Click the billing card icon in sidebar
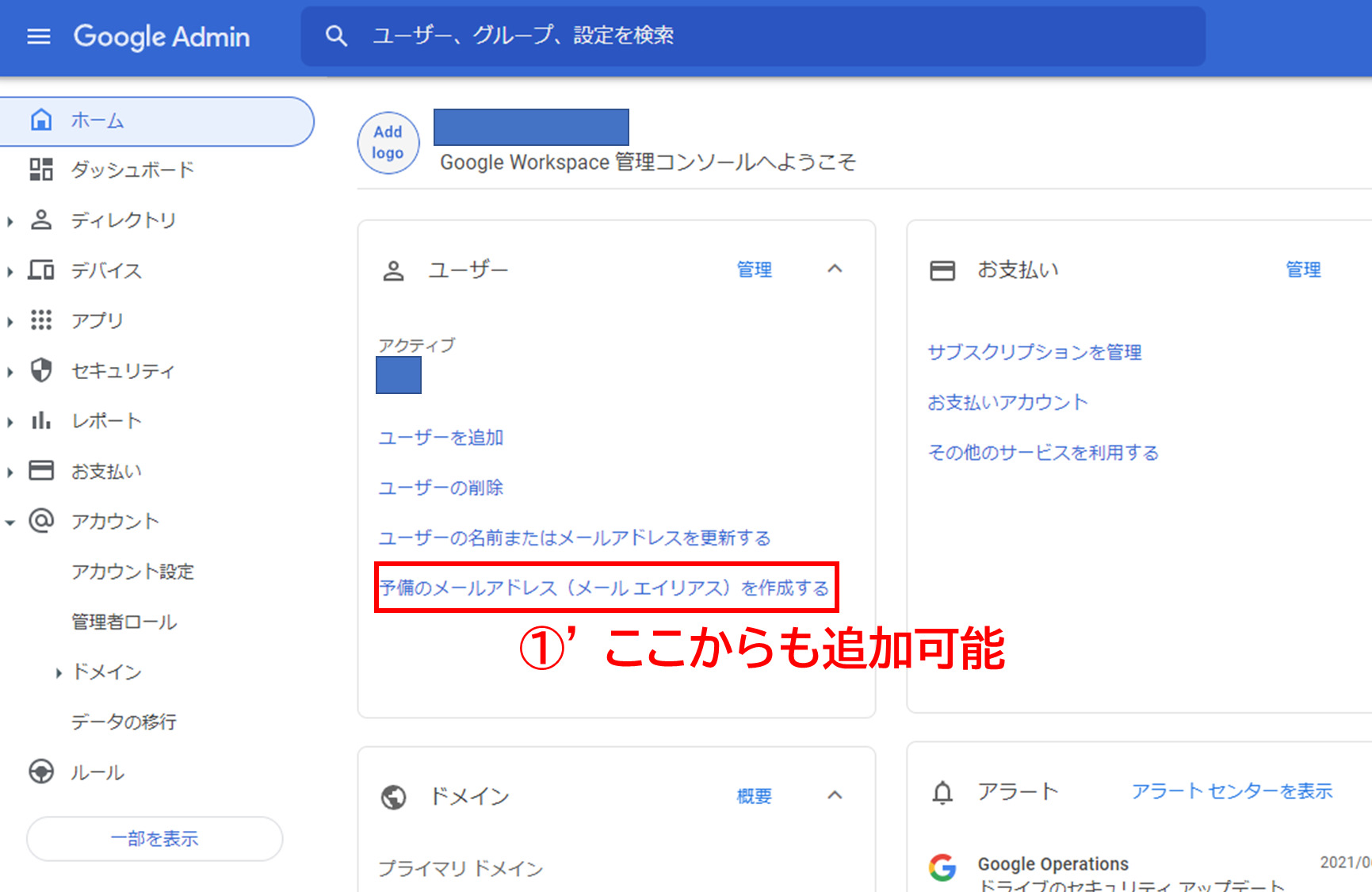1372x892 pixels. pos(41,470)
